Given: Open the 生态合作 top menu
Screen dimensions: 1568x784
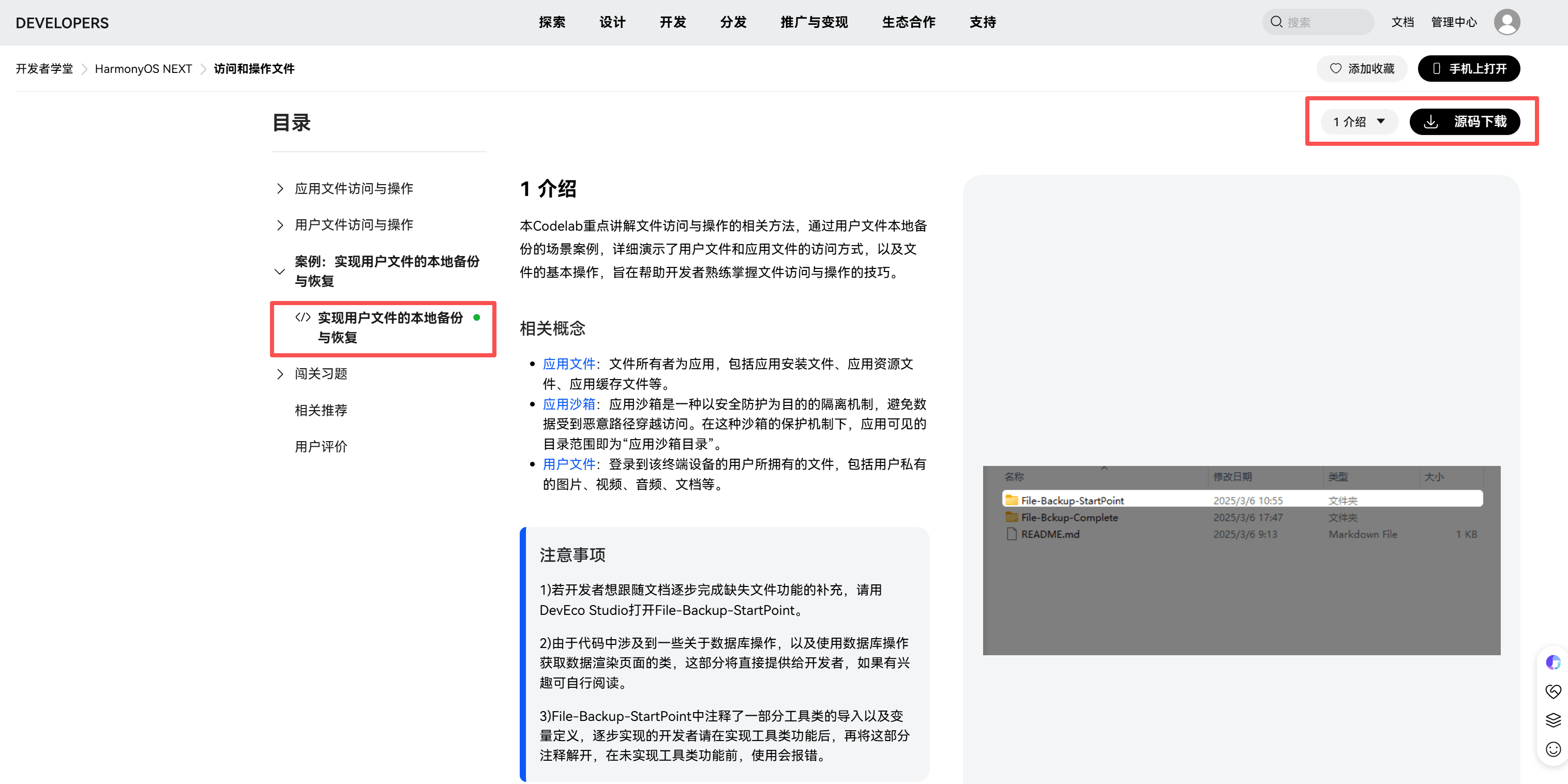Looking at the screenshot, I should (908, 23).
